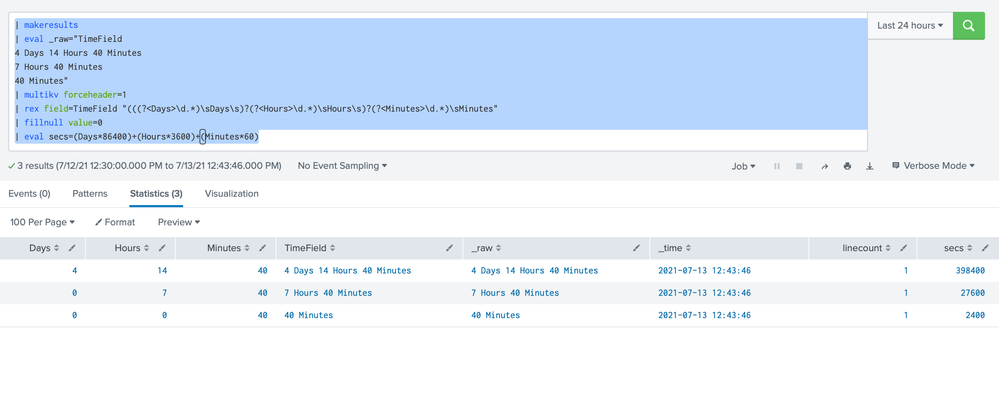Expand the No Event Sampling dropdown

[342, 166]
